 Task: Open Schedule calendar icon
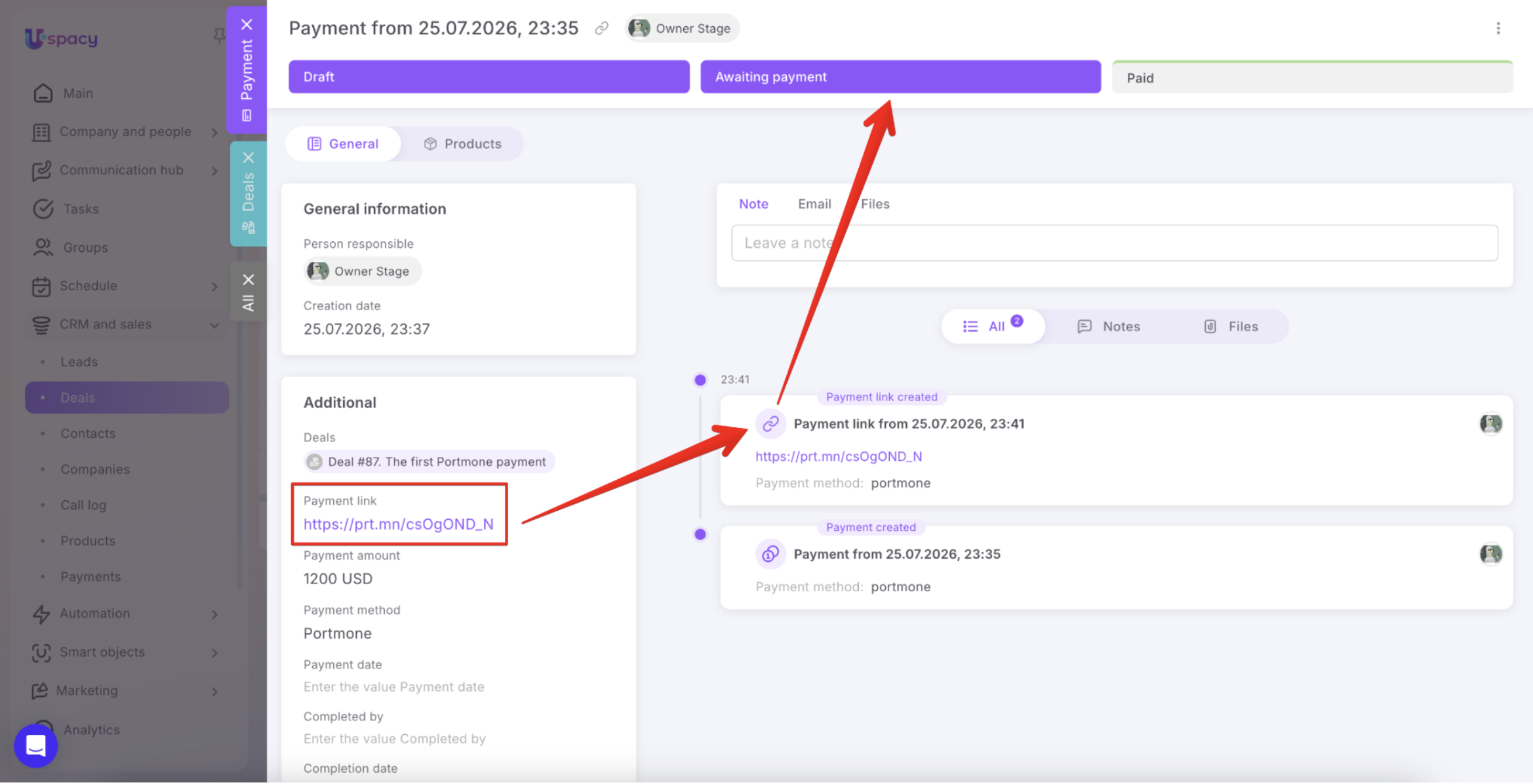(x=41, y=286)
